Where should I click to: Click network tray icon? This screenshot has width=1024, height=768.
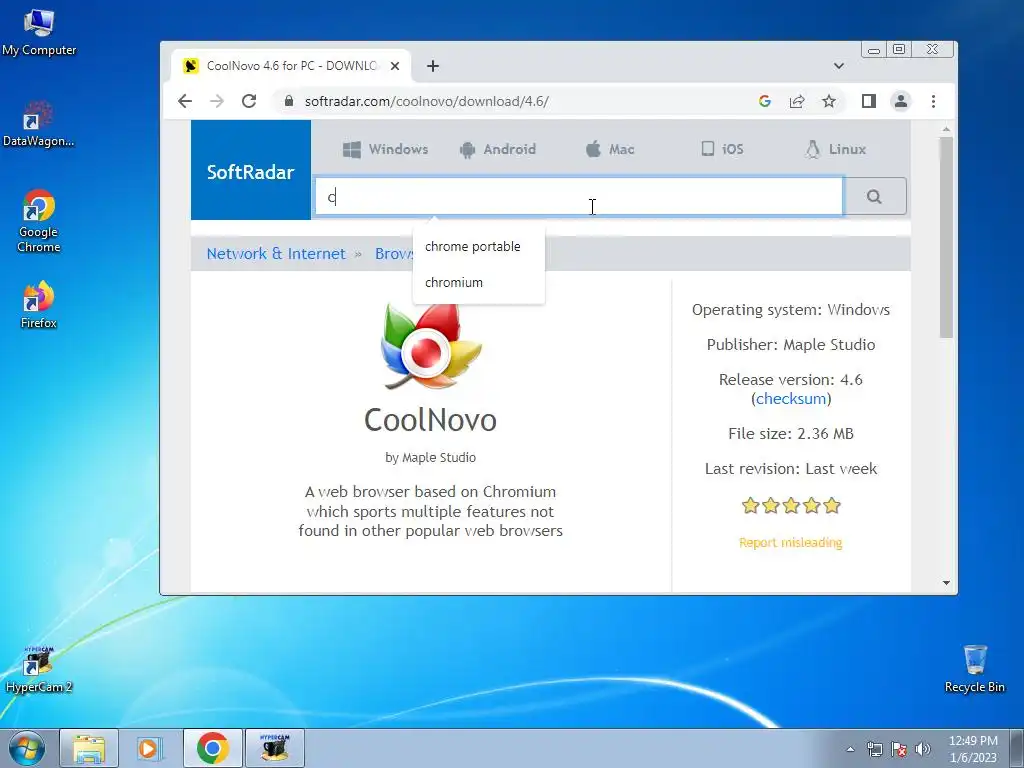874,749
